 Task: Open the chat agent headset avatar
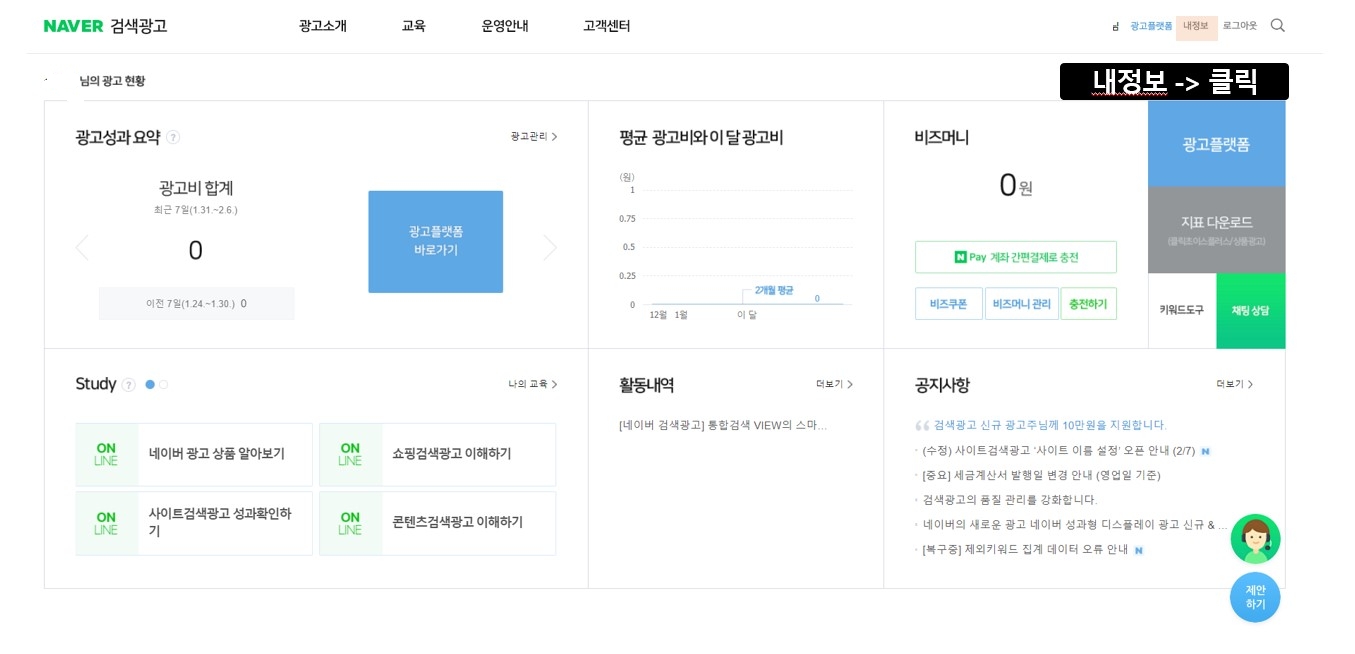pyautogui.click(x=1255, y=539)
